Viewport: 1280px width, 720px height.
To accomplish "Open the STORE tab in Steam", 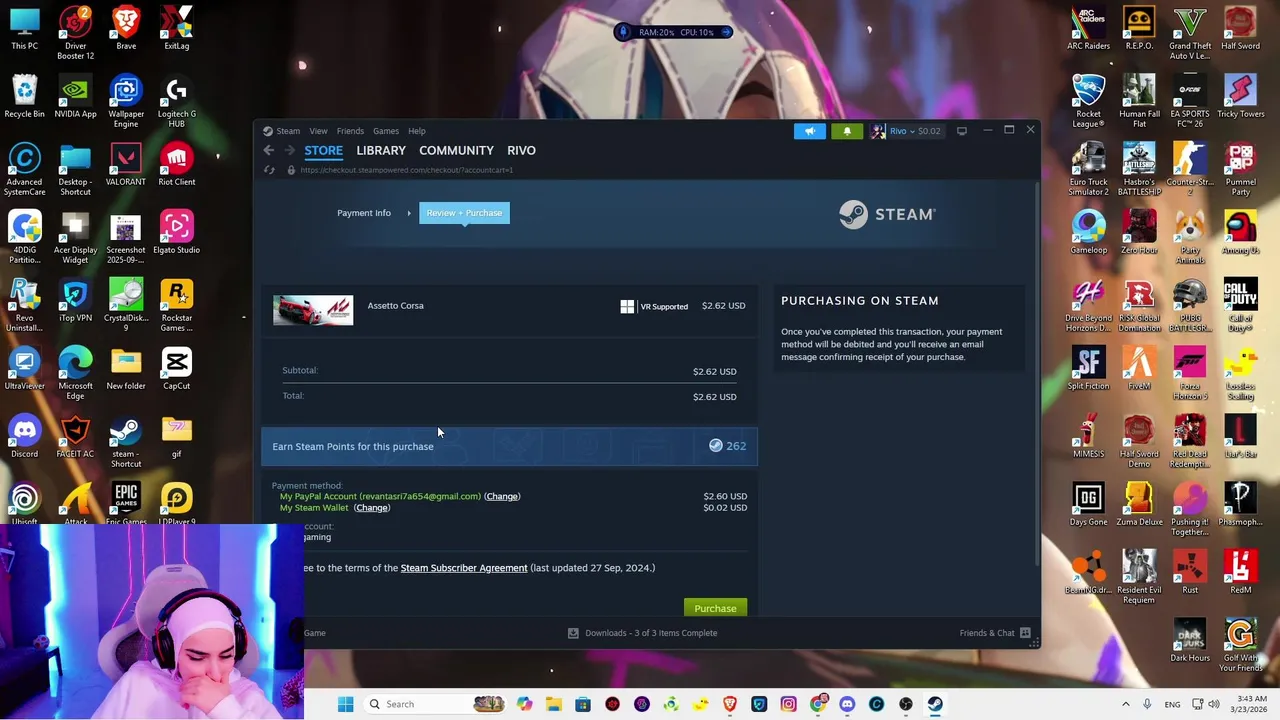I will (323, 150).
